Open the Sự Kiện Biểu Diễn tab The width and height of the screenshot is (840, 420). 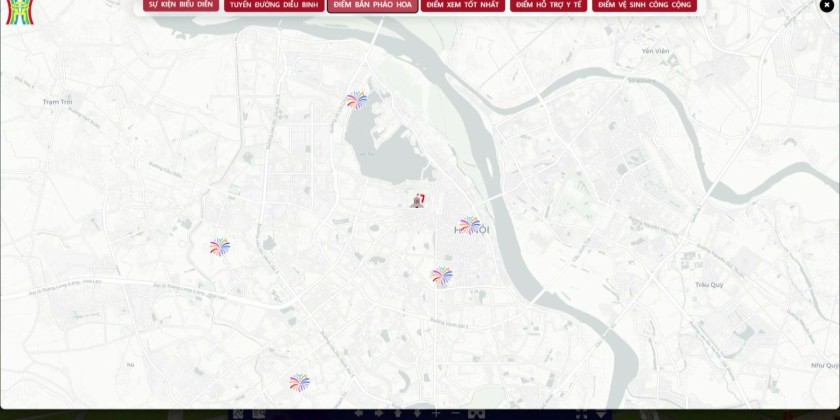click(x=180, y=5)
